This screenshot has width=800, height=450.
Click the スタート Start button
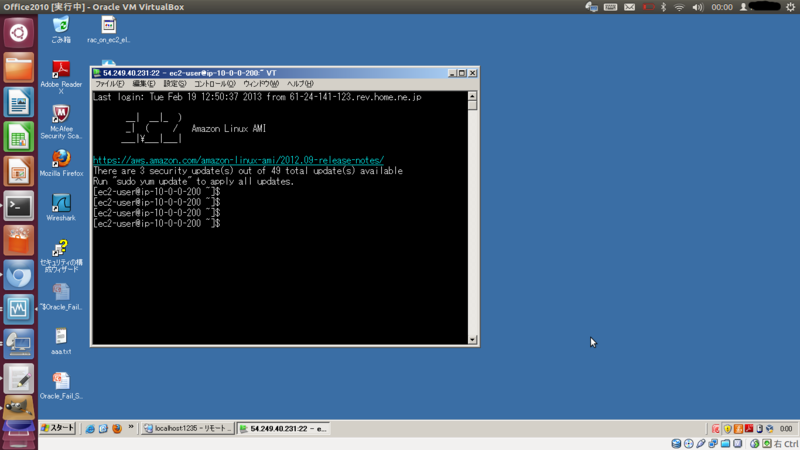tap(57, 428)
